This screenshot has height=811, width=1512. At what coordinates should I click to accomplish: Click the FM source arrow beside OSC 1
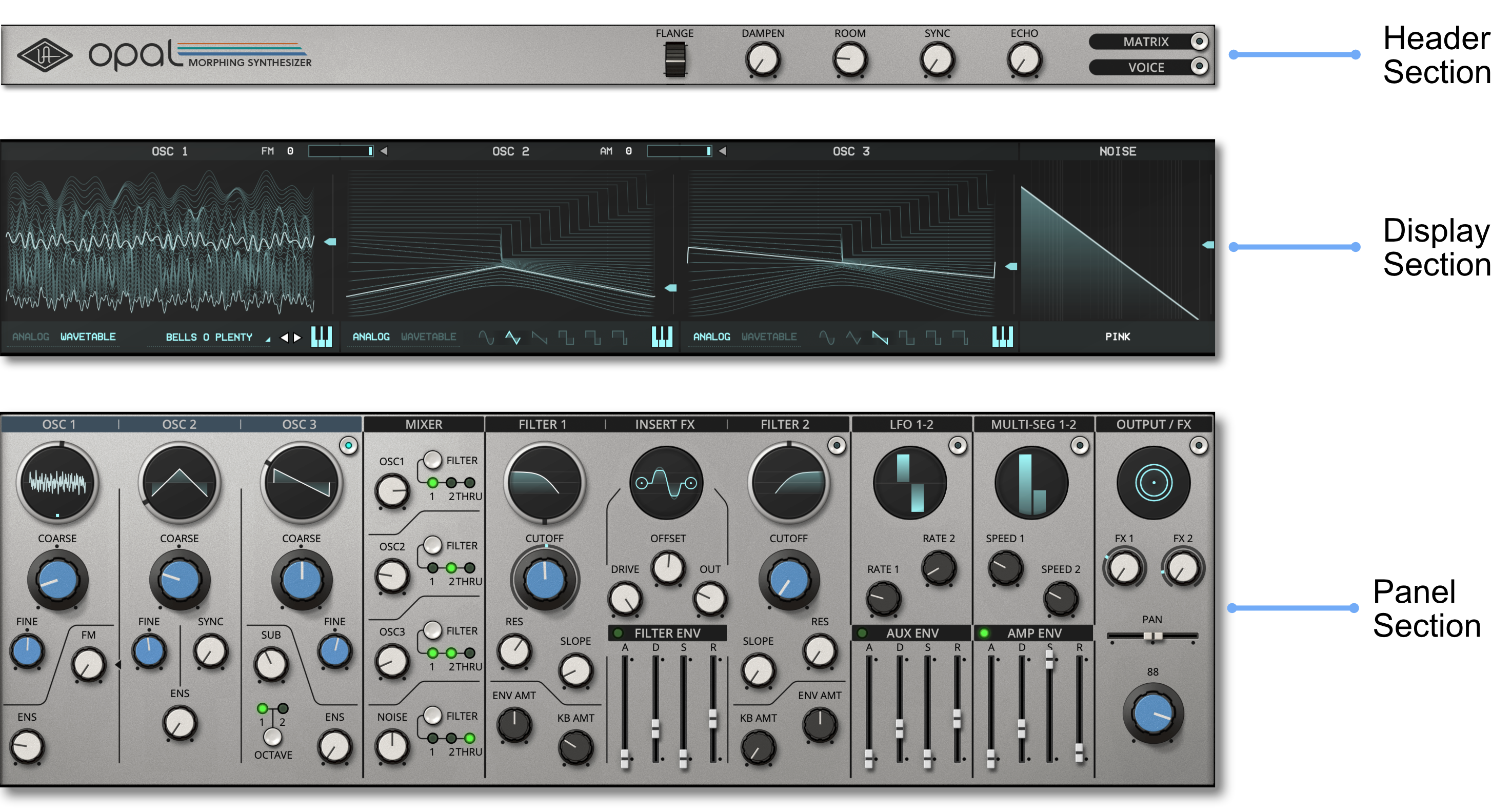384,151
